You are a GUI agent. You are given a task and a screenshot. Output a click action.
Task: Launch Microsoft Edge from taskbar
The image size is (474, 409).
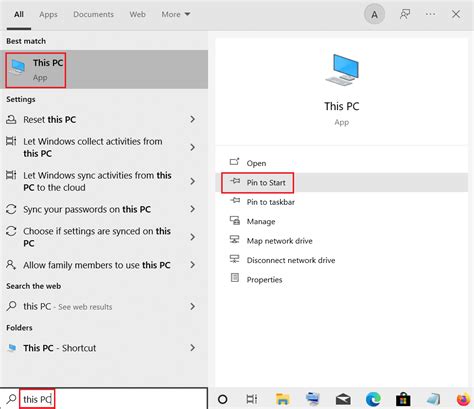[x=373, y=399]
